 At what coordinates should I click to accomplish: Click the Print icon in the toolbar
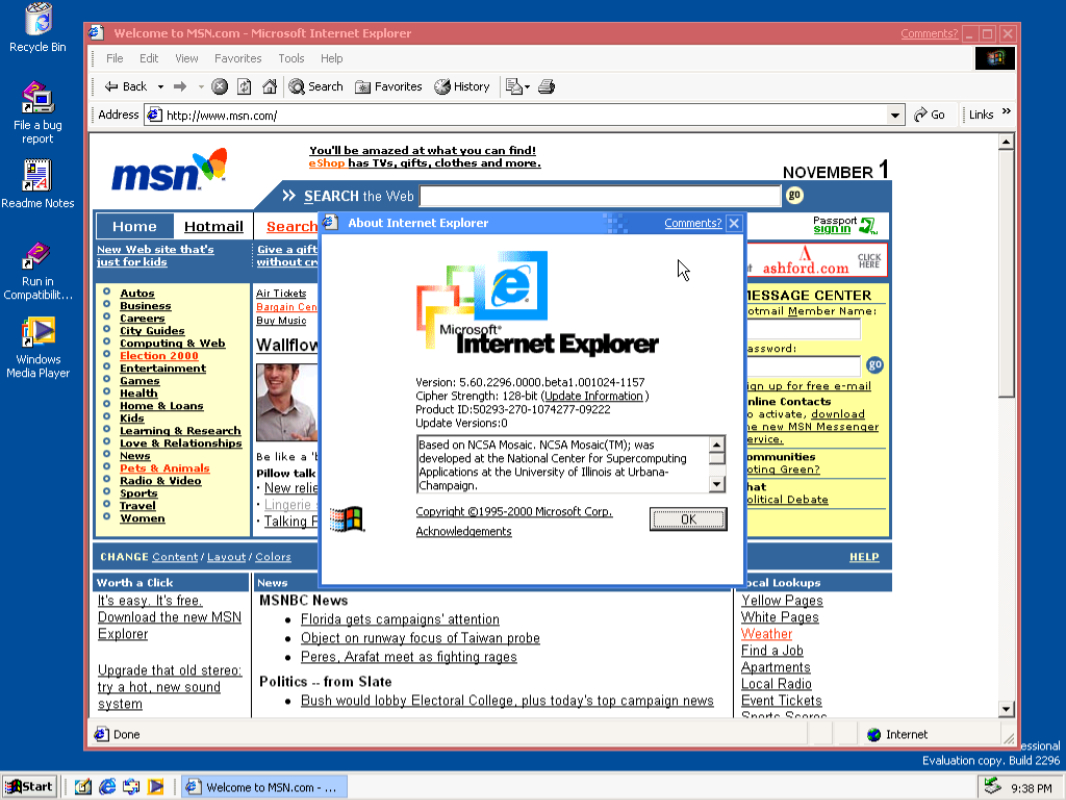[546, 87]
